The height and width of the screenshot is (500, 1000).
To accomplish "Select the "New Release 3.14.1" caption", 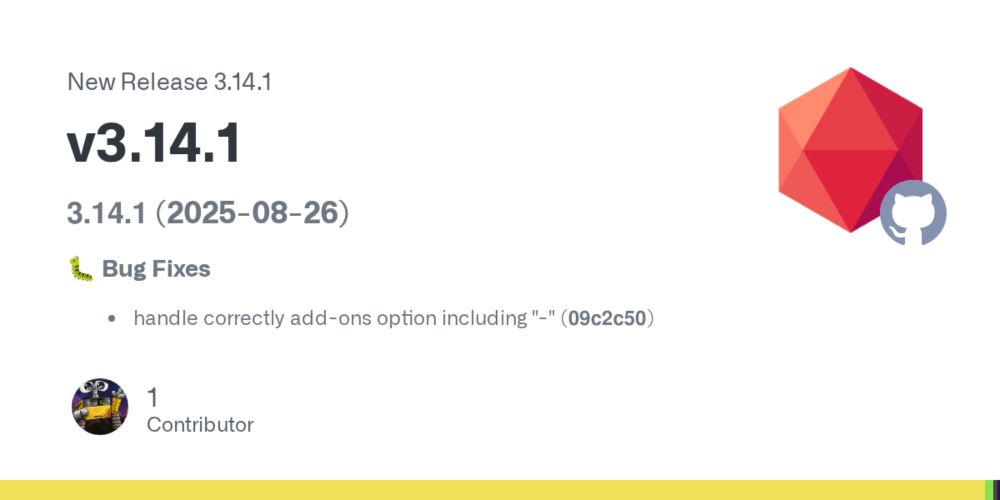I will 170,82.
